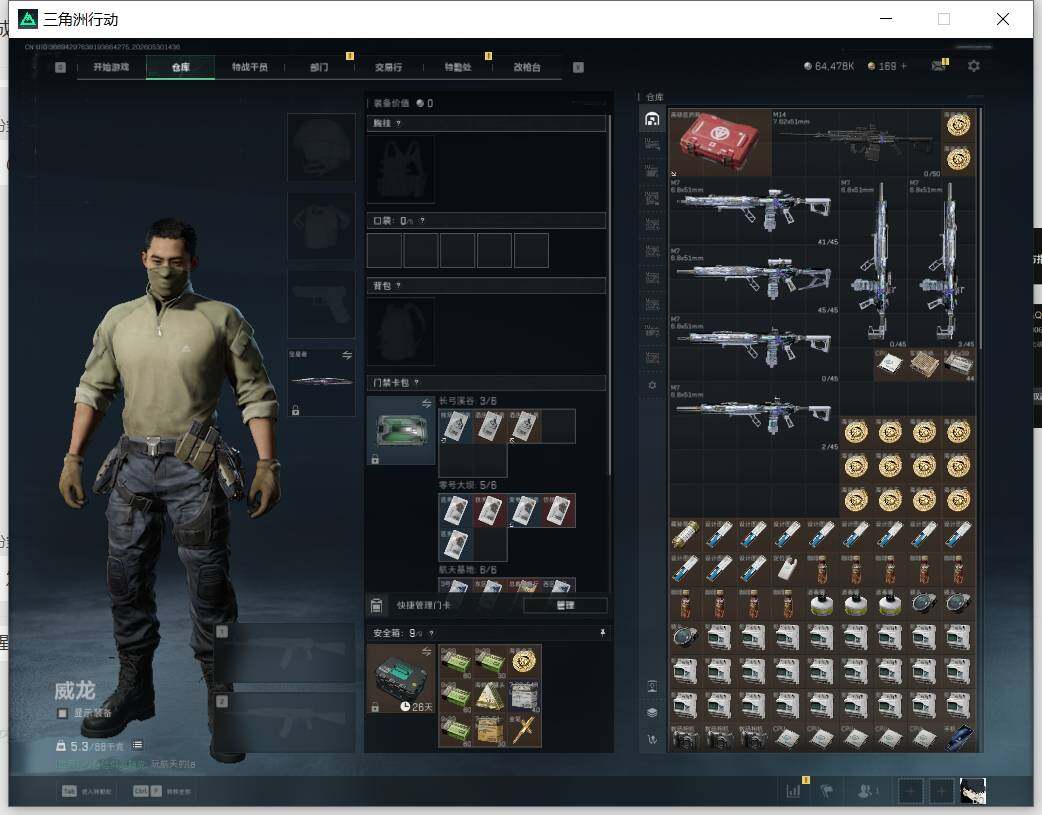The height and width of the screenshot is (815, 1042).
Task: Open the friends icon in bottom bar
Action: [x=866, y=791]
